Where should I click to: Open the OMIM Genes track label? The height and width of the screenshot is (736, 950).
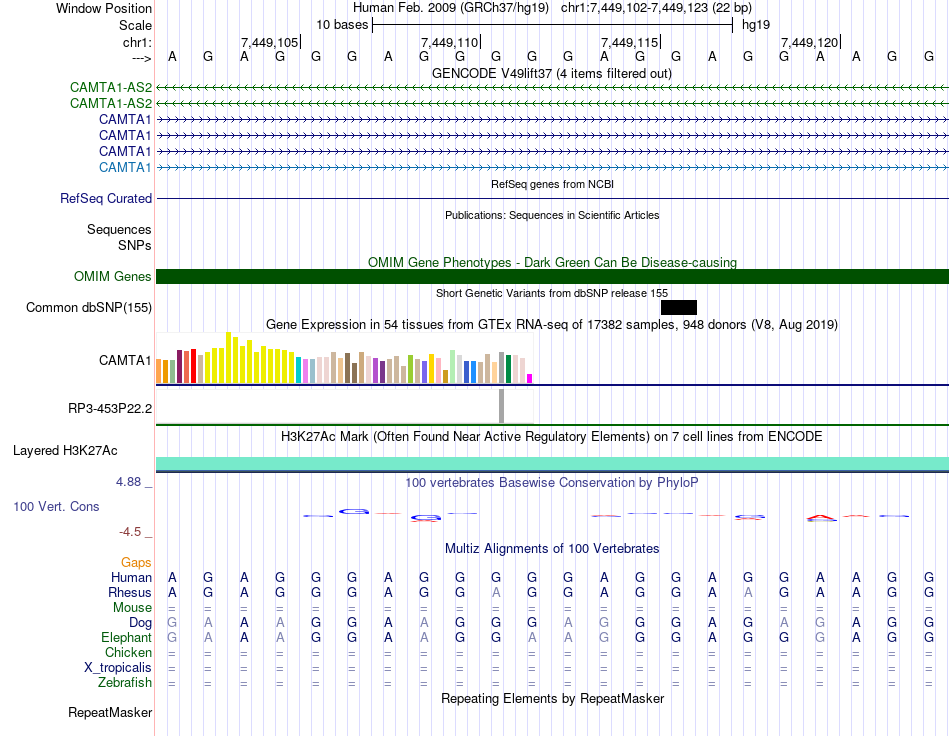coord(113,277)
